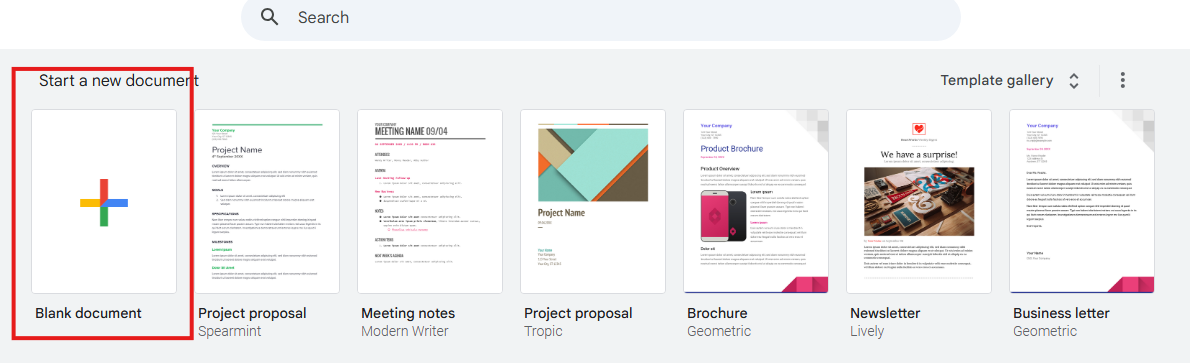This screenshot has height=363, width=1190.
Task: Click the search magnifier icon
Action: 269,17
